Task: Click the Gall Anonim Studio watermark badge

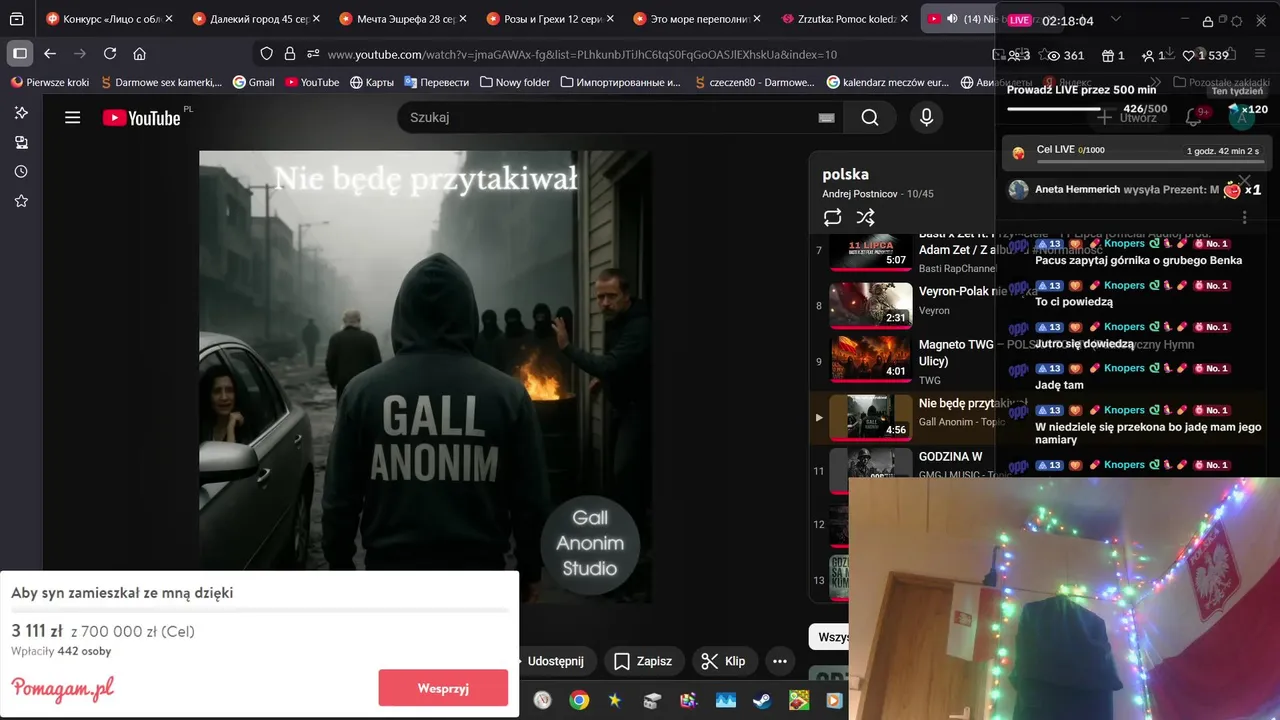Action: coord(590,543)
